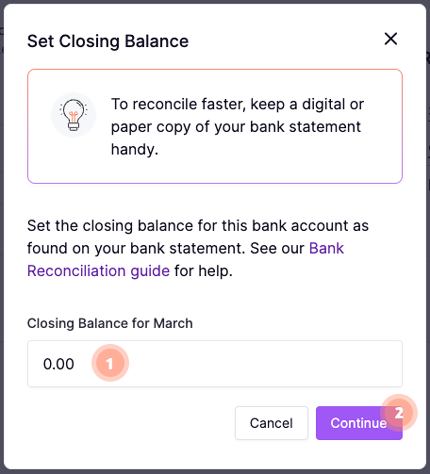Click the 'for help.' text after link
Screen dimensions: 430x474
point(203,271)
